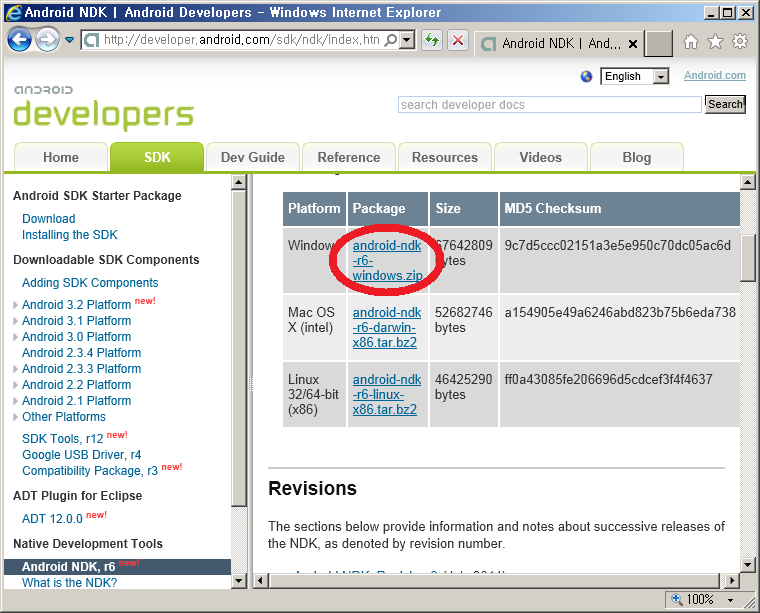The image size is (760, 613).
Task: Open the address bar autocomplete dropdown
Action: 408,40
